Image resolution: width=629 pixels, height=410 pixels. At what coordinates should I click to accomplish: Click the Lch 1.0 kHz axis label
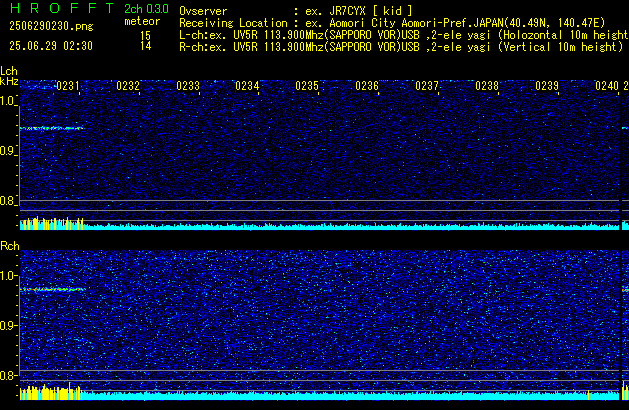click(8, 101)
